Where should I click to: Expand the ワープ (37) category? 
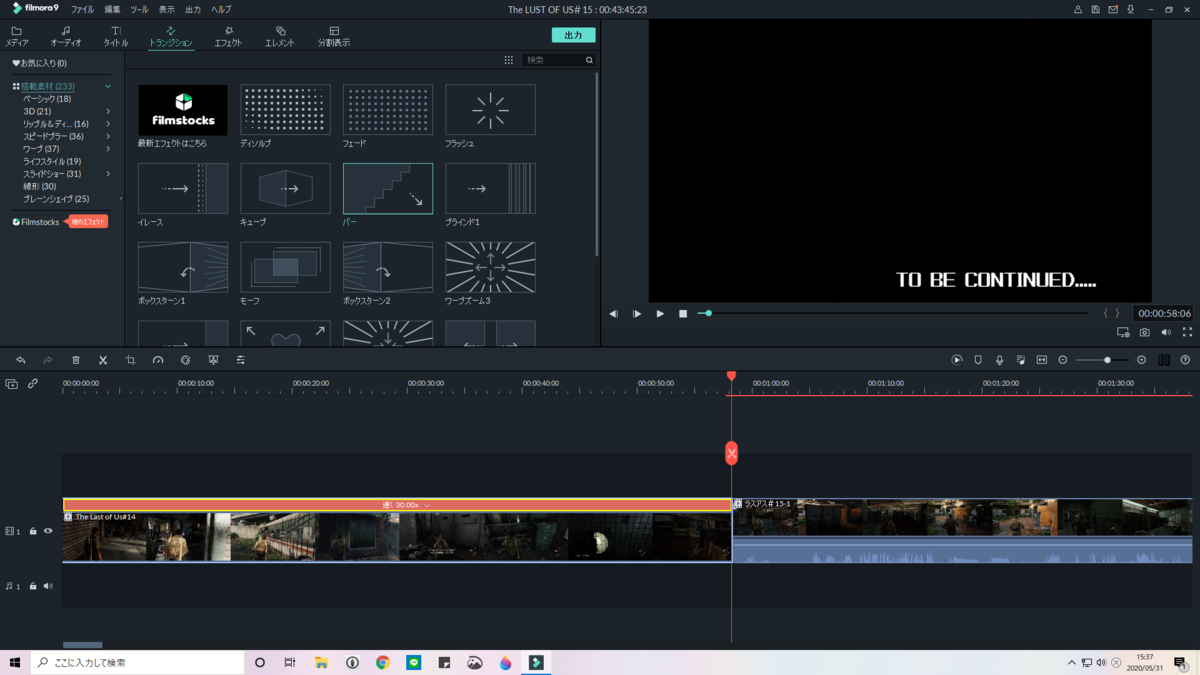click(x=108, y=149)
